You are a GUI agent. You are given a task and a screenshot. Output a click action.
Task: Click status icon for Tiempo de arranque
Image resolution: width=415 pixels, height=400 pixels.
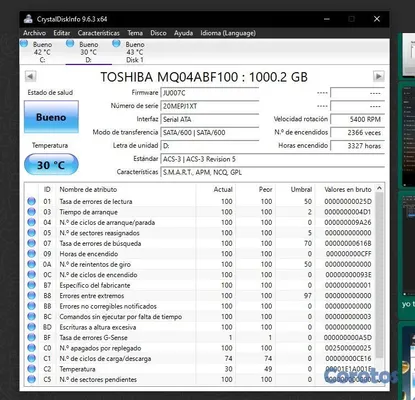(x=32, y=212)
